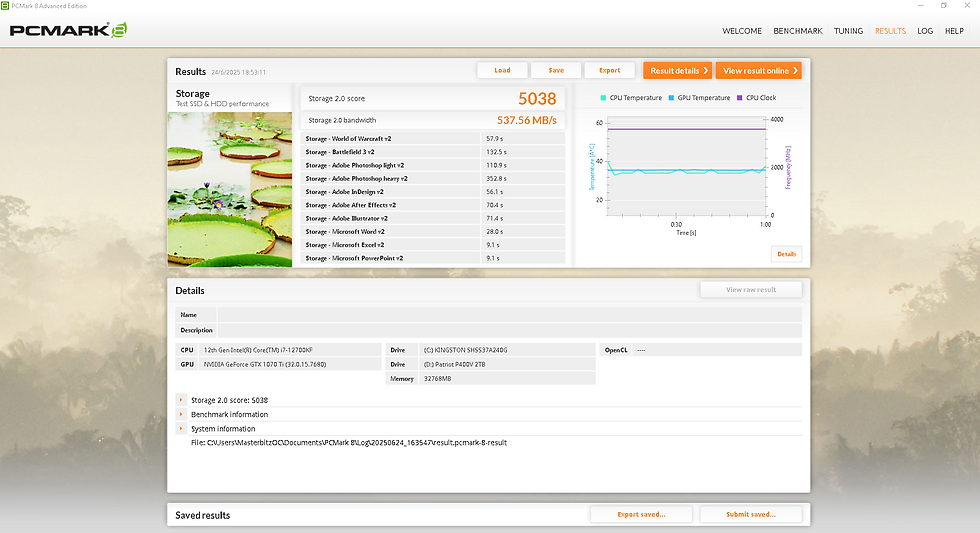The height and width of the screenshot is (533, 980).
Task: Open the LOG tab
Action: tap(925, 31)
